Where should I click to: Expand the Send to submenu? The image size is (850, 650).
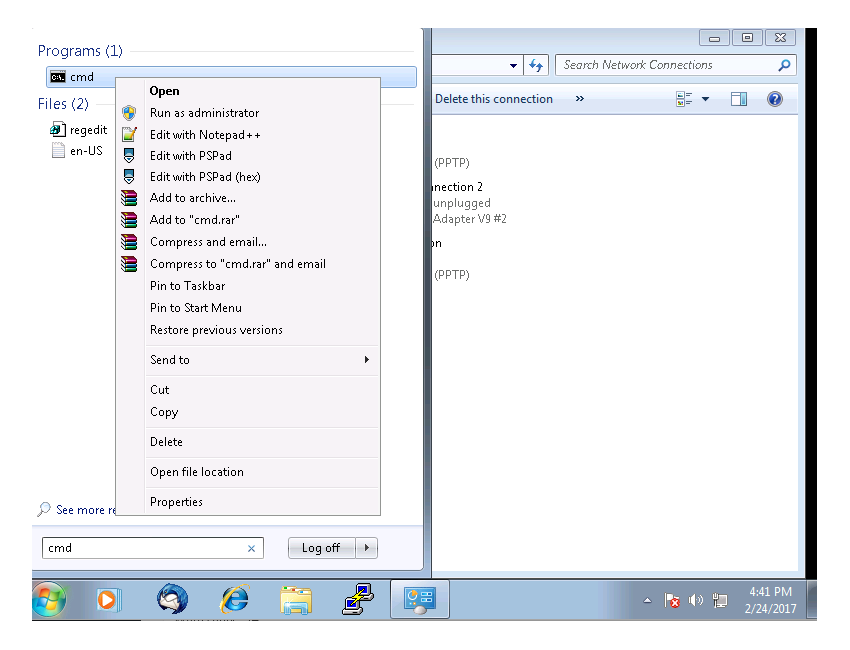point(367,359)
